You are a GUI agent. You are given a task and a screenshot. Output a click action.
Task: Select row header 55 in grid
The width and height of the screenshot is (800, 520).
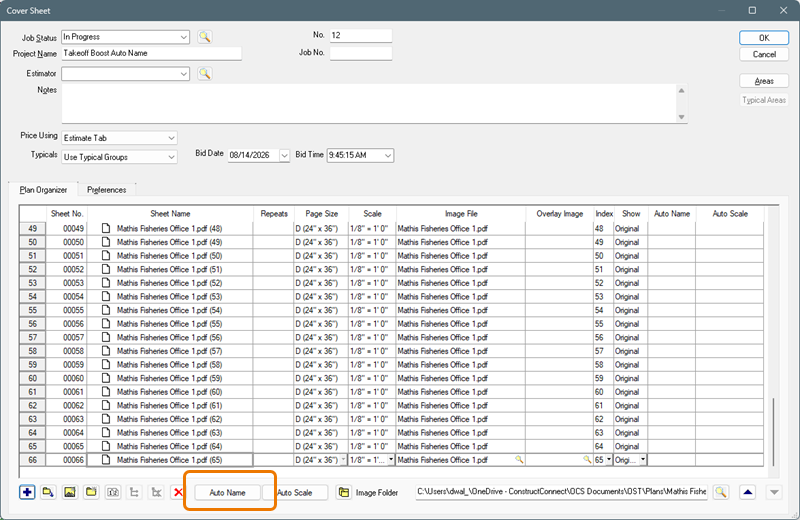tap(33, 310)
